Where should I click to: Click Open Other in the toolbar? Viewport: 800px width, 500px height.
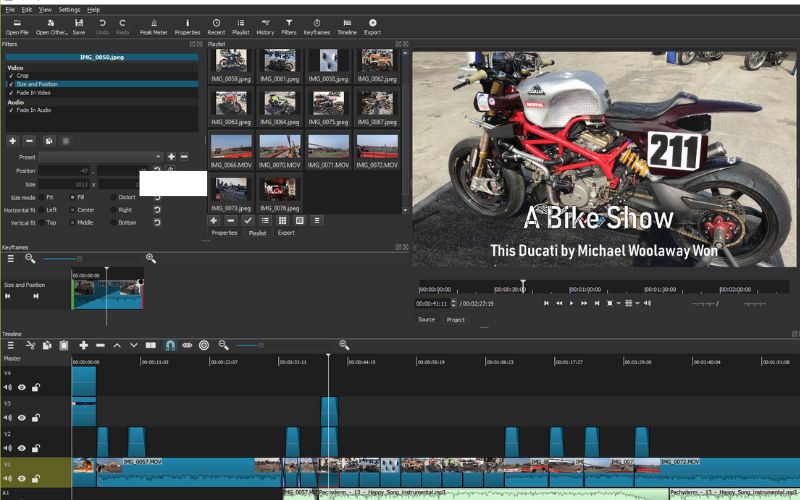51,27
